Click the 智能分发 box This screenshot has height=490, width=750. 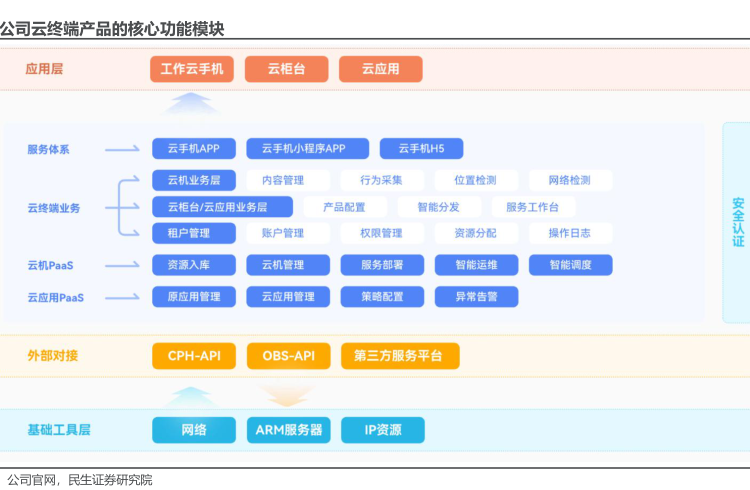[x=440, y=207]
